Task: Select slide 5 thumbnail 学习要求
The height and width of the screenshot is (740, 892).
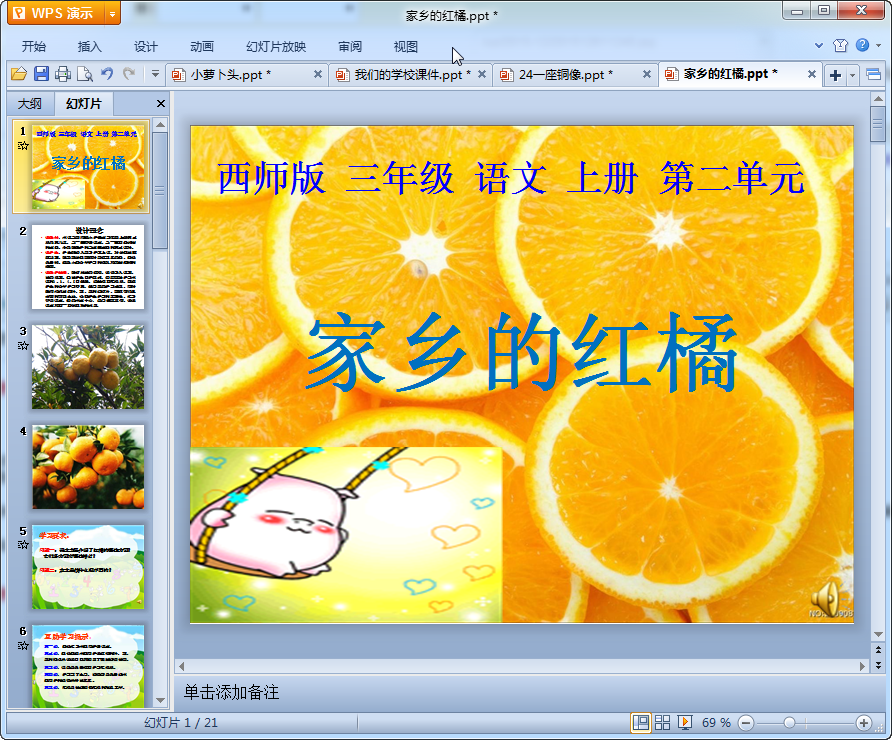Action: pos(88,567)
